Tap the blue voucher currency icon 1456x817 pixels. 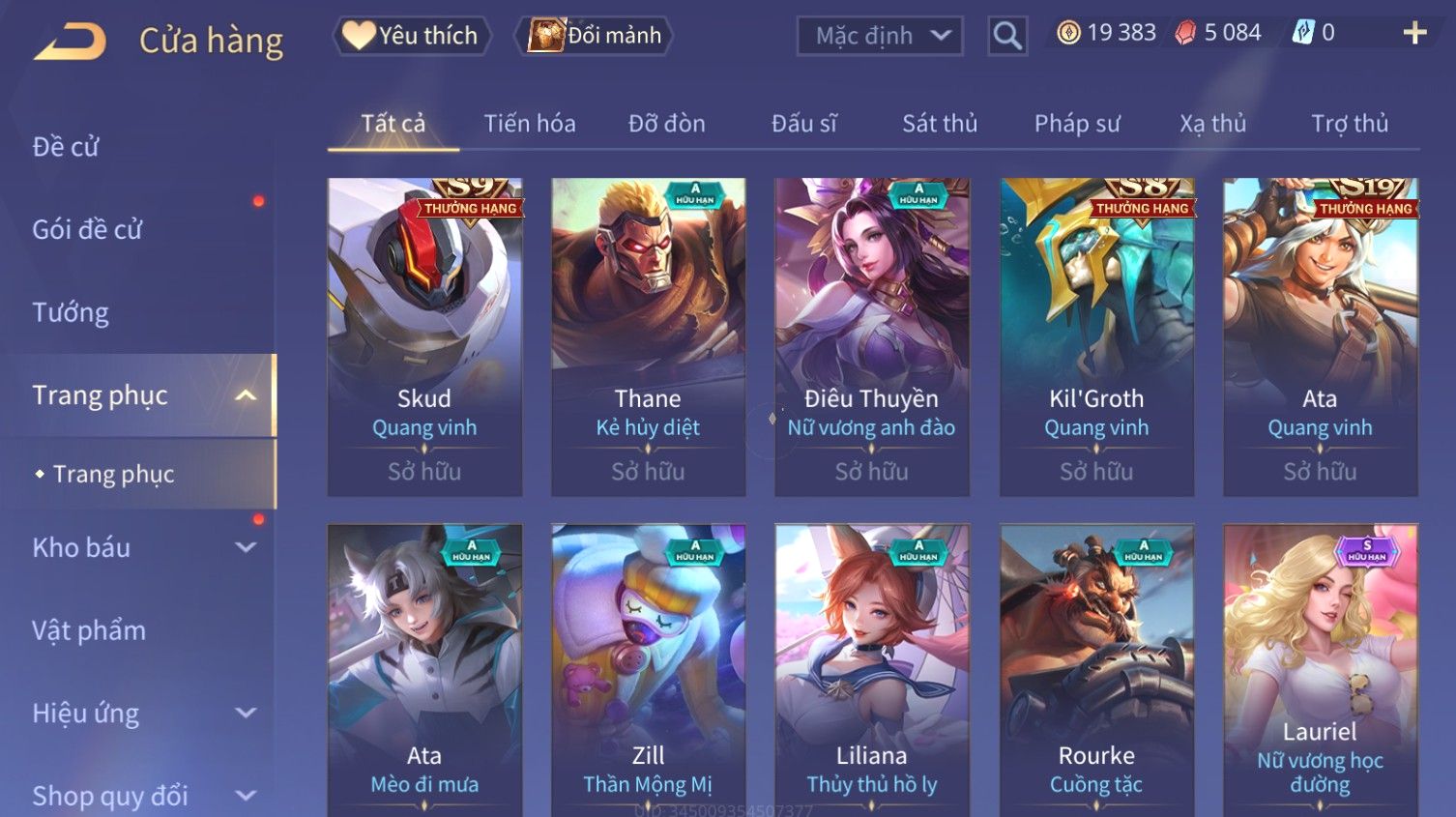[1303, 33]
